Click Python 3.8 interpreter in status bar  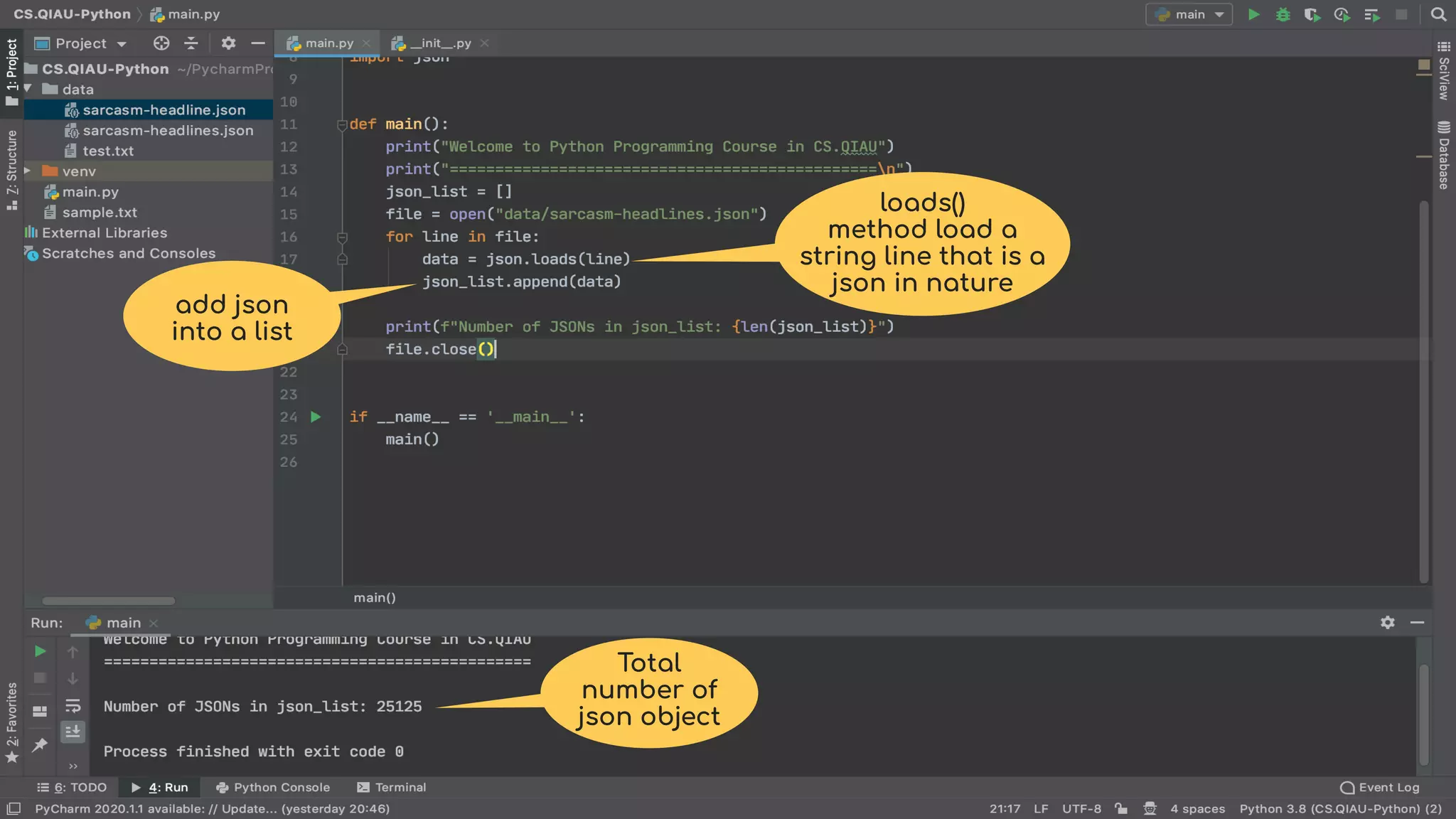pyautogui.click(x=1340, y=808)
